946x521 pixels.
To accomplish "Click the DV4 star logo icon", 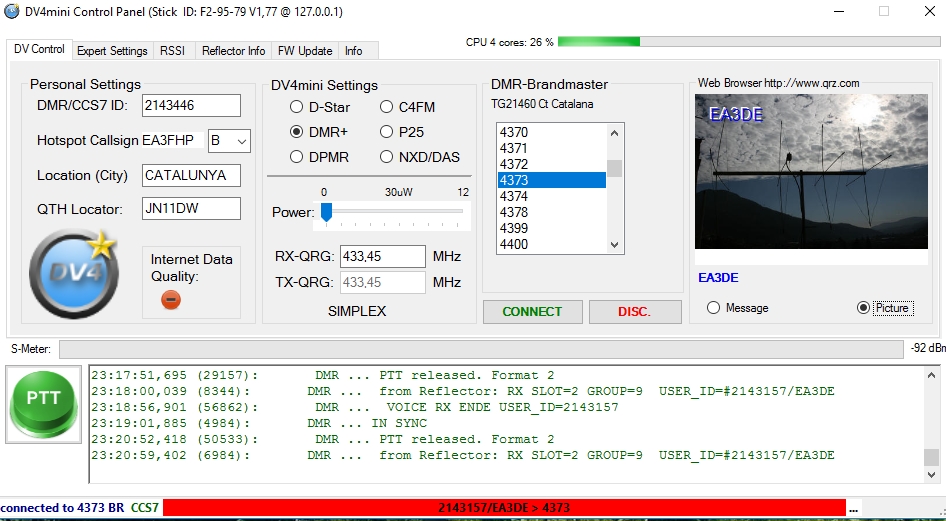I will click(72, 274).
